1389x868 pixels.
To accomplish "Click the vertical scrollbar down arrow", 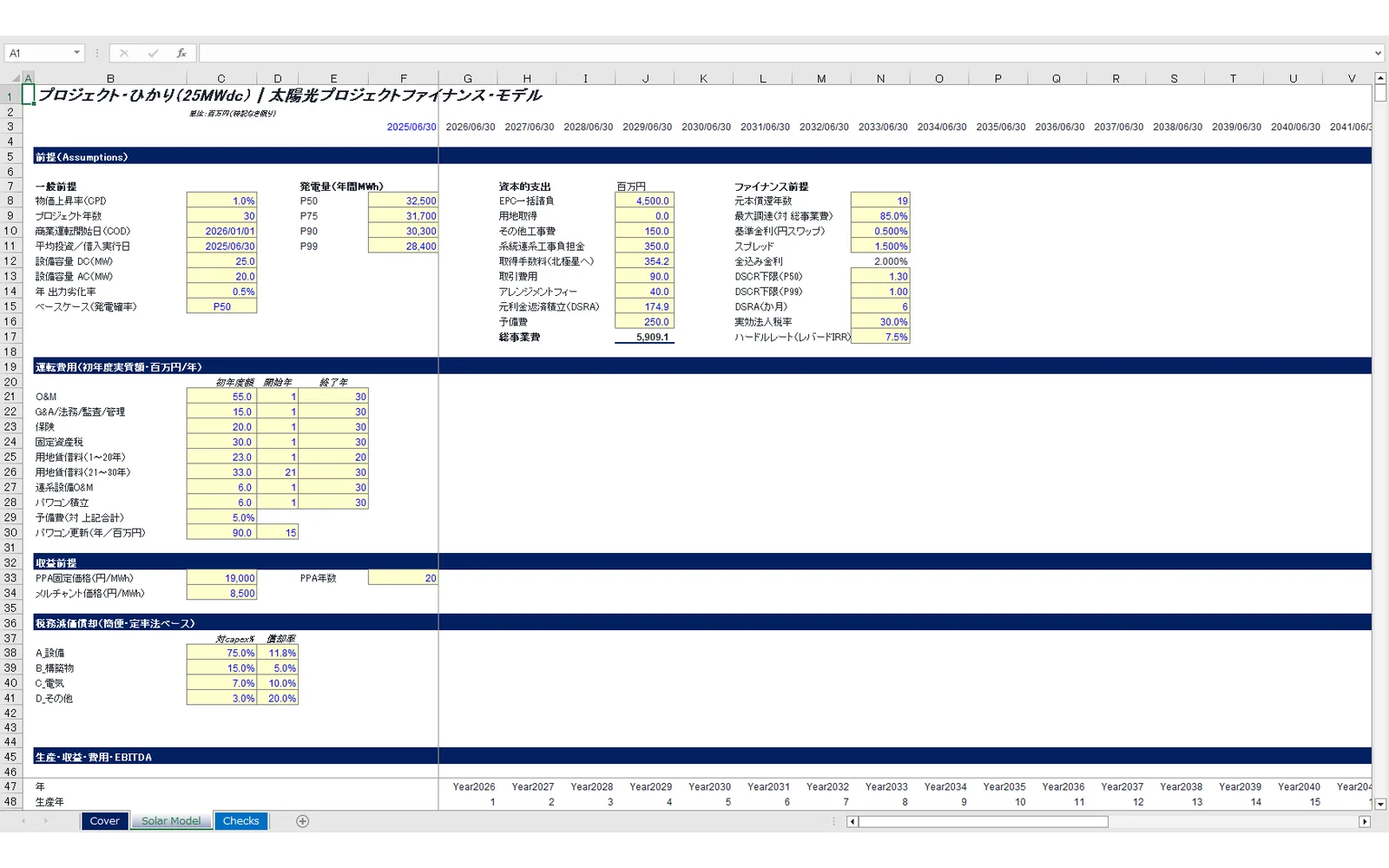I will 1380,804.
